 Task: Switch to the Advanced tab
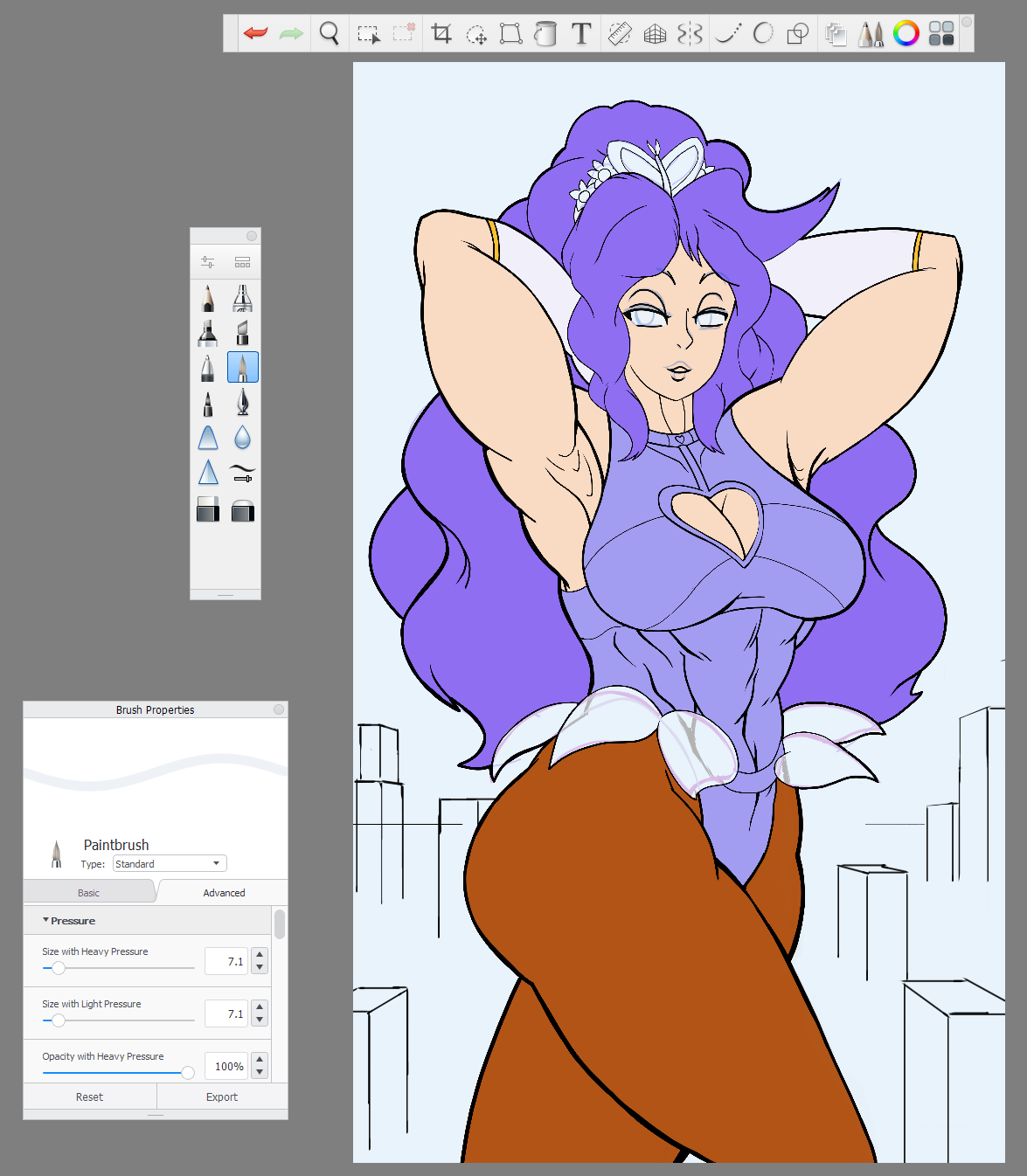pos(224,892)
